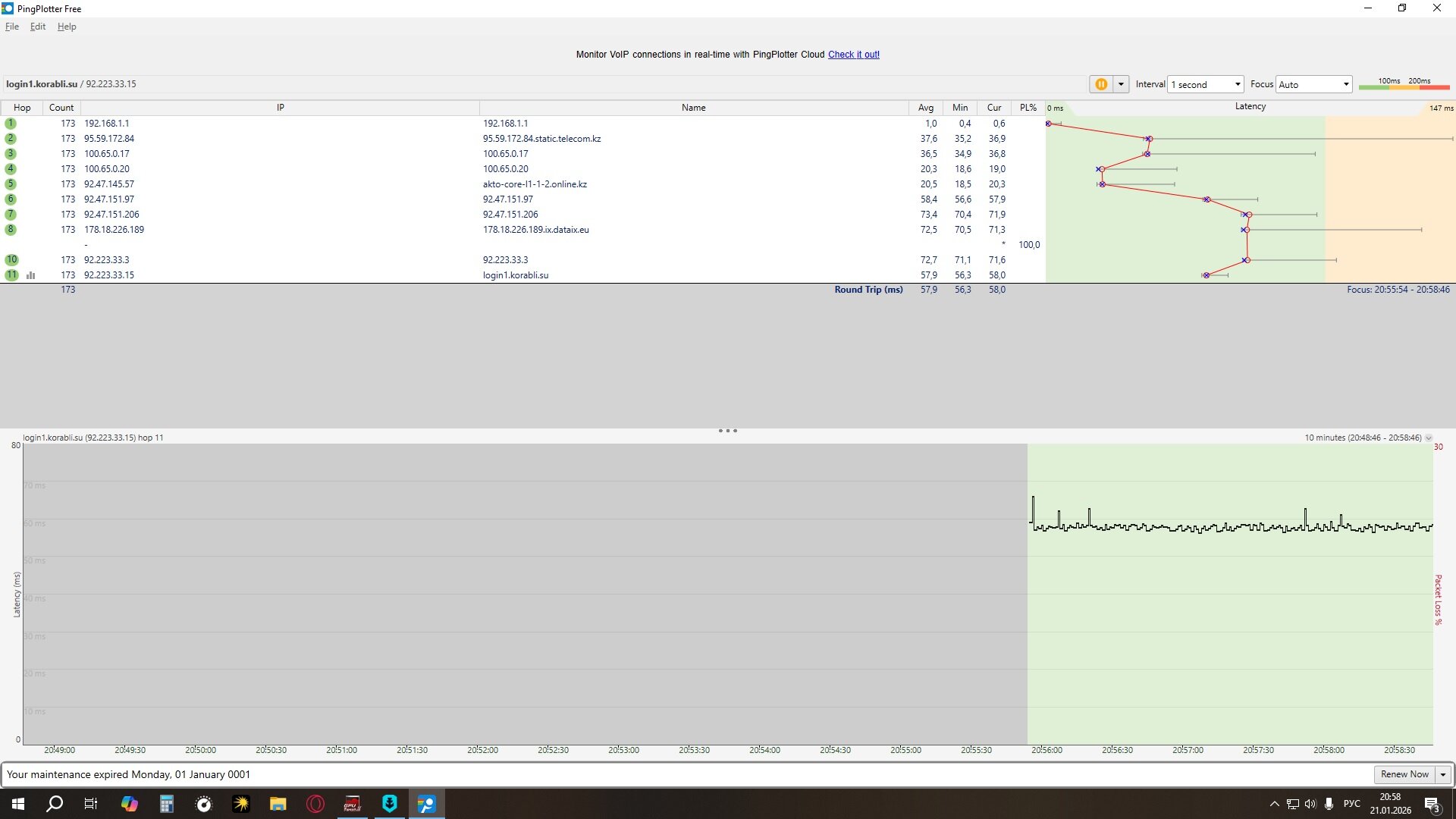Click the hop 11 bar-graph icon
This screenshot has width=1456, height=819.
click(x=31, y=275)
